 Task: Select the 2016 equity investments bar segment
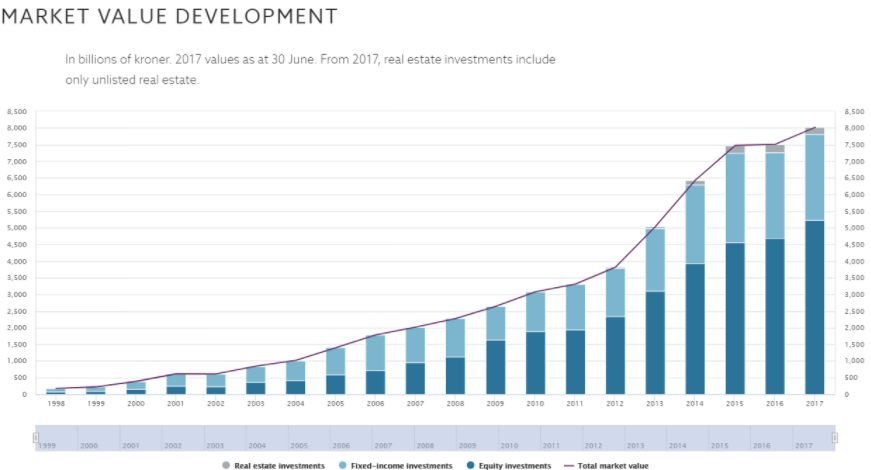pyautogui.click(x=775, y=317)
